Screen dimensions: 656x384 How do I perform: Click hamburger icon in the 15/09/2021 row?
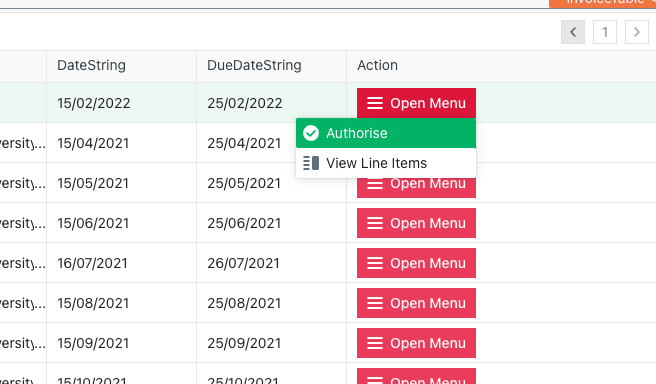375,343
